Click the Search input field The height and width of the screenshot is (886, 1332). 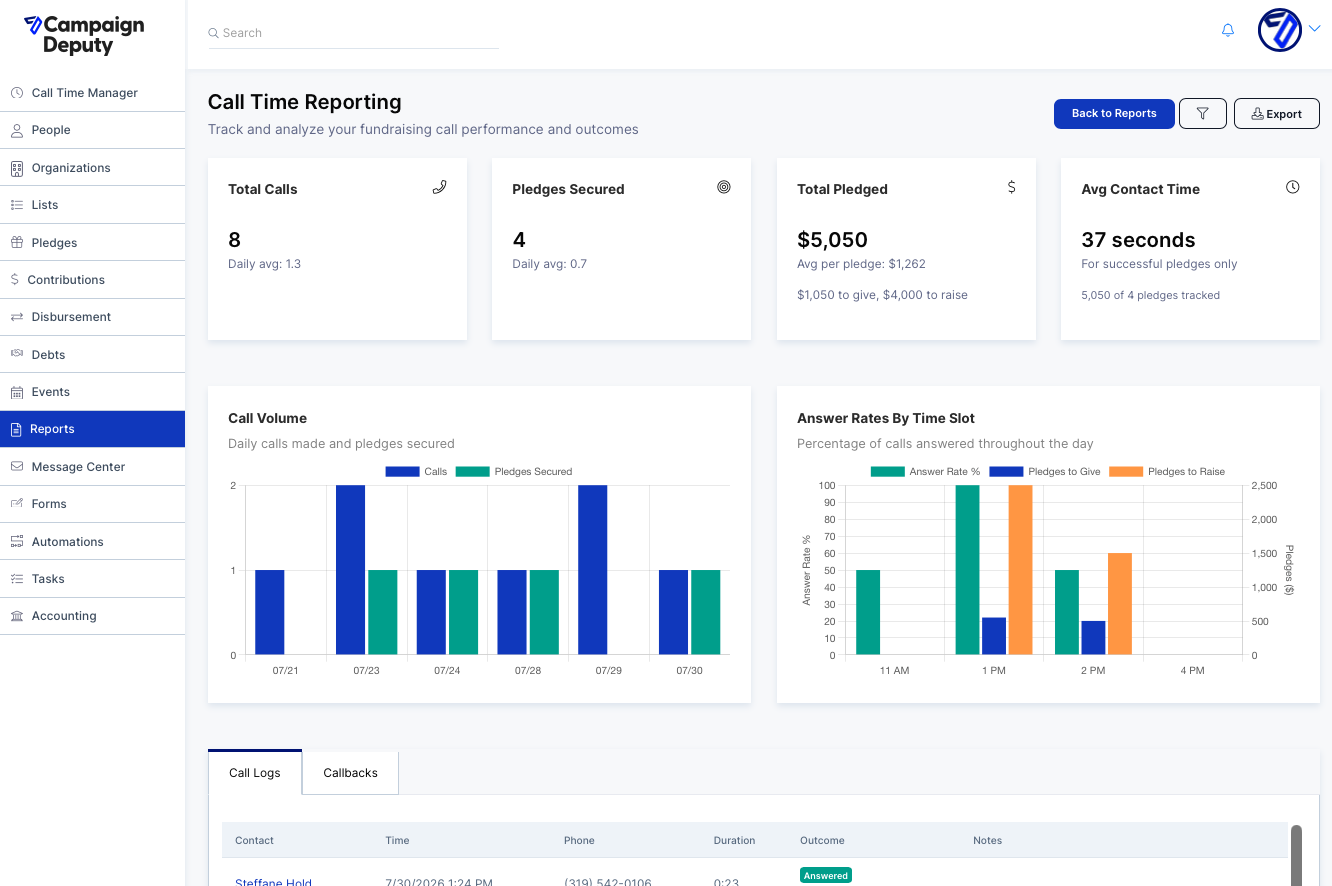353,33
